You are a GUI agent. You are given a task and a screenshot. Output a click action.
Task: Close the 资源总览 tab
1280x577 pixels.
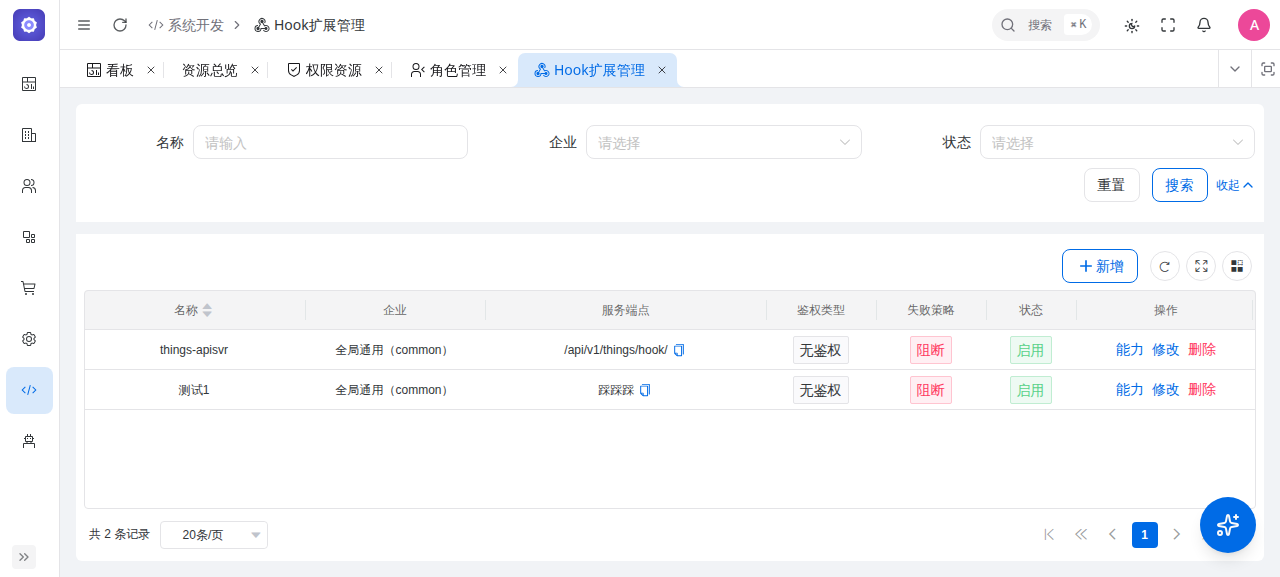click(x=255, y=70)
